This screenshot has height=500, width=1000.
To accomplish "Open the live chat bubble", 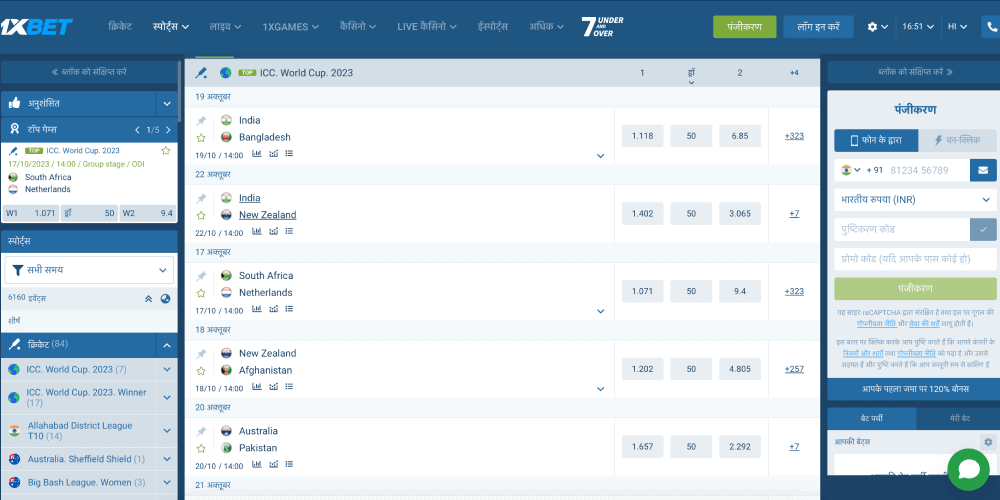I will tap(968, 470).
